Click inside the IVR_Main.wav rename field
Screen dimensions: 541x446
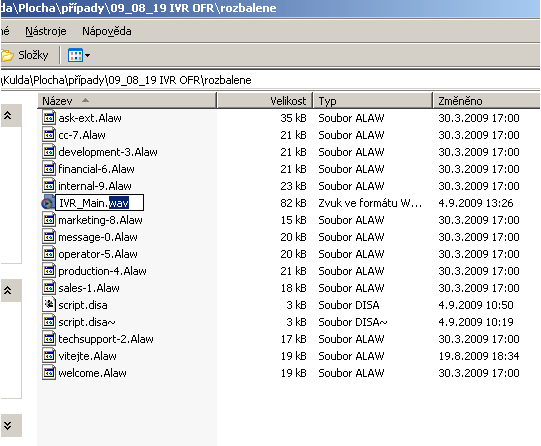[99, 203]
